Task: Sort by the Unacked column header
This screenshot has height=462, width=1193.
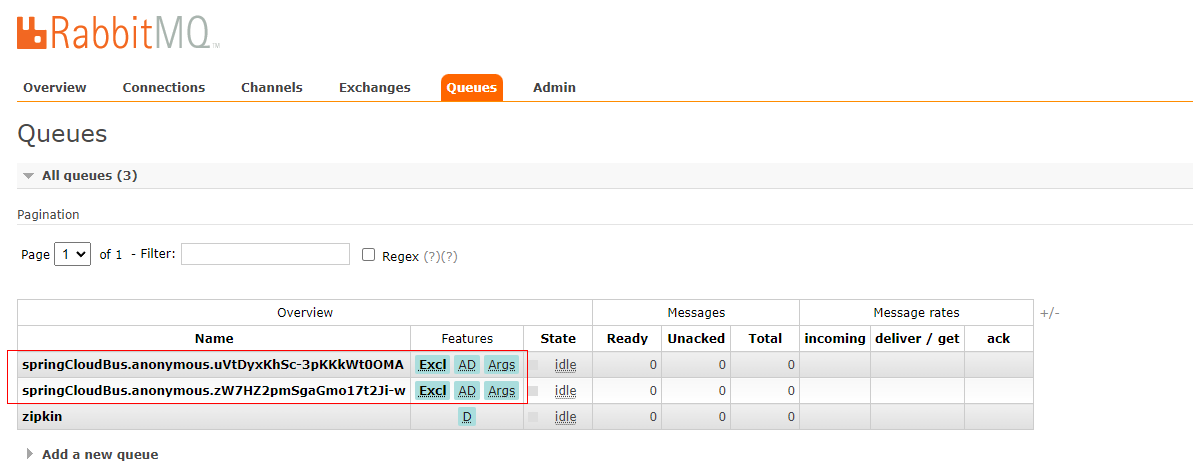Action: pos(696,339)
